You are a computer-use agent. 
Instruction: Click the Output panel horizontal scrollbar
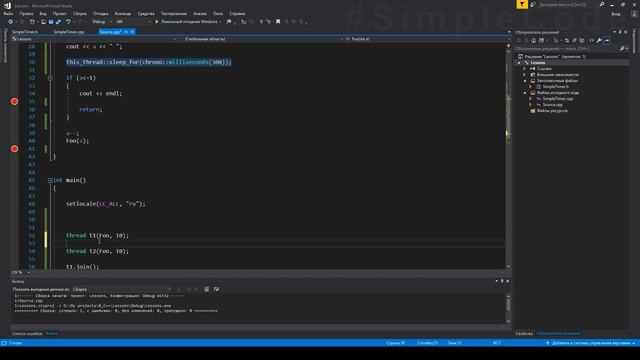click(x=258, y=327)
